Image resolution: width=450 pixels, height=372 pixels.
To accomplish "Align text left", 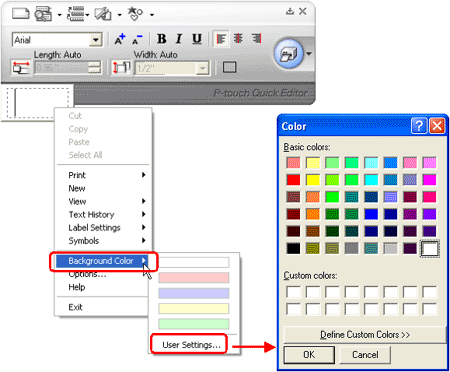I will click(x=221, y=39).
